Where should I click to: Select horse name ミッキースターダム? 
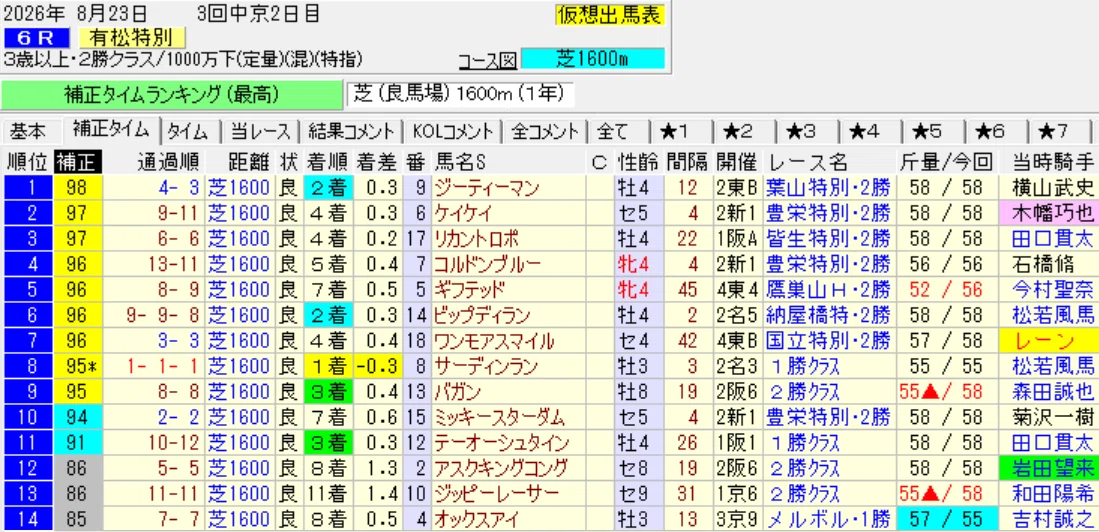pos(498,416)
